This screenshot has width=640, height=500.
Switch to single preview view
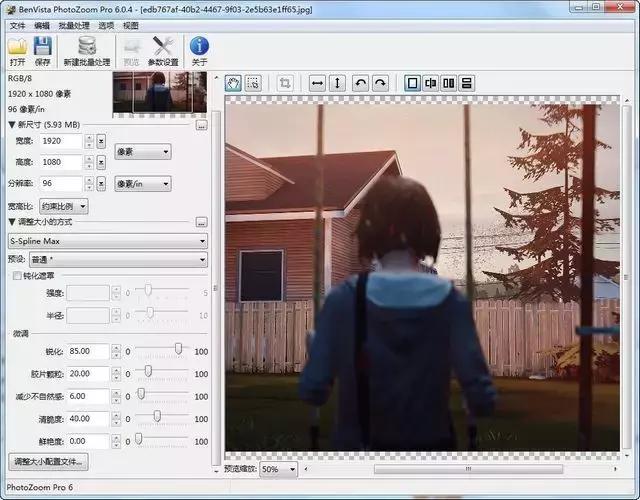click(x=412, y=83)
